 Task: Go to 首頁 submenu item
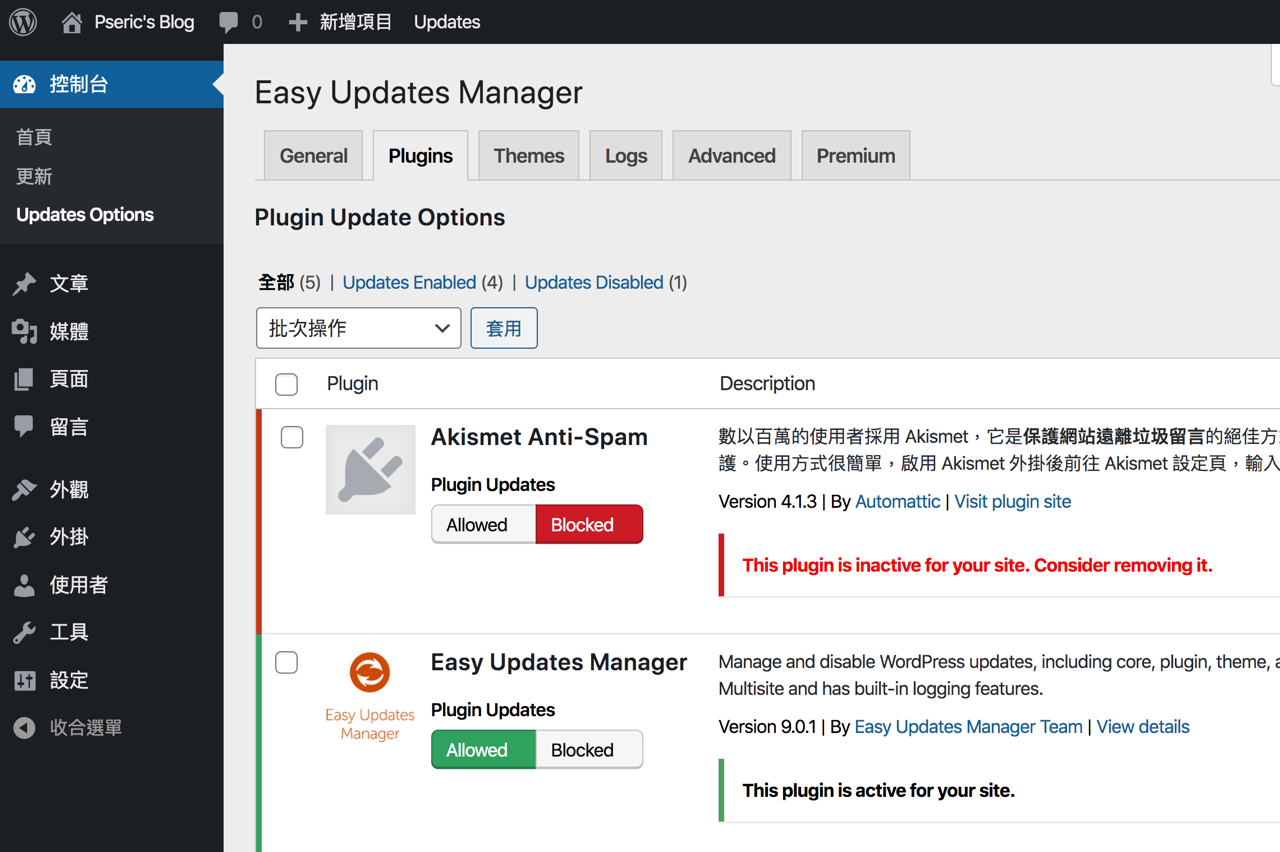[x=34, y=138]
